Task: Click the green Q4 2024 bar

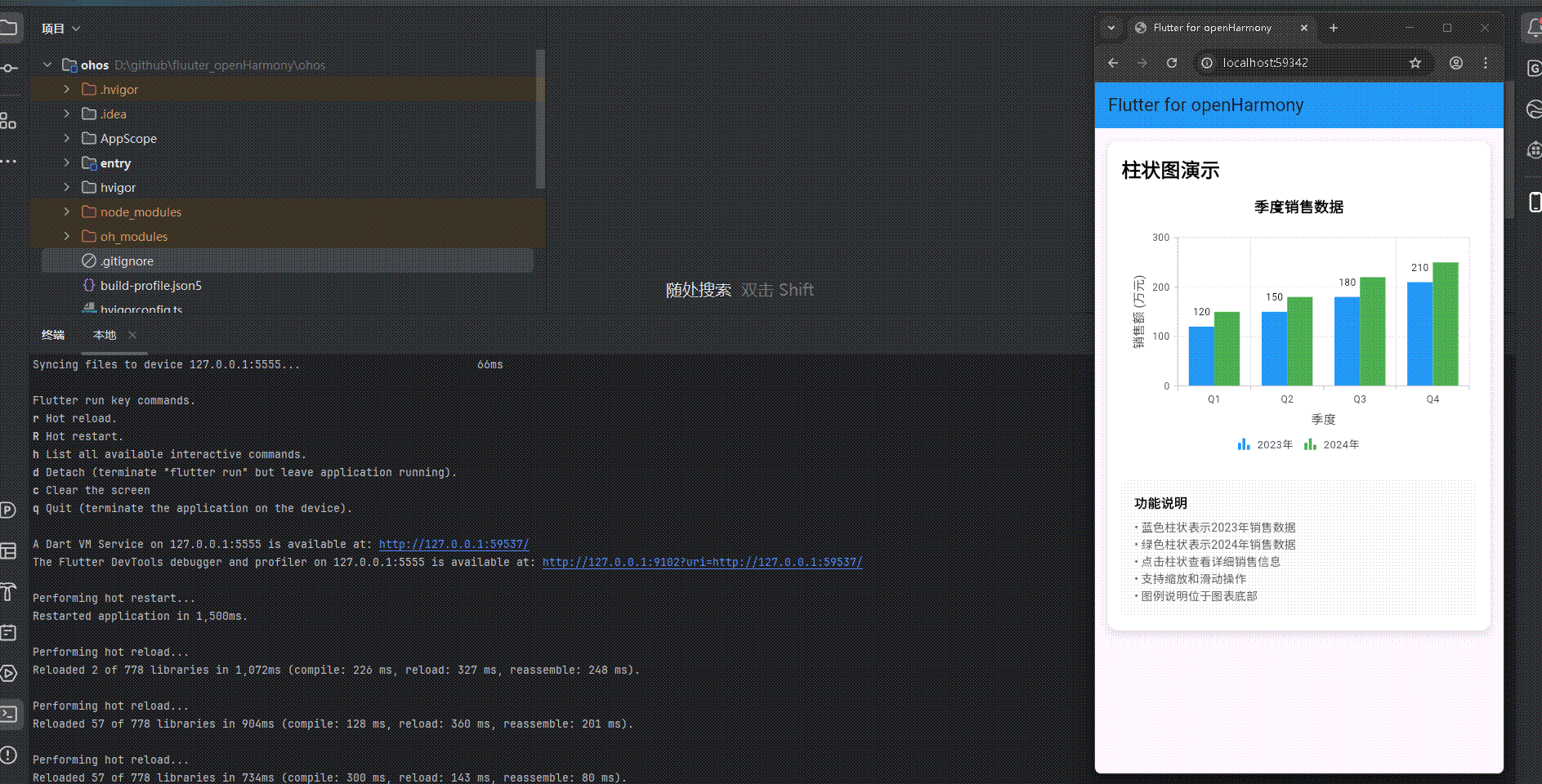Action: [x=1446, y=324]
